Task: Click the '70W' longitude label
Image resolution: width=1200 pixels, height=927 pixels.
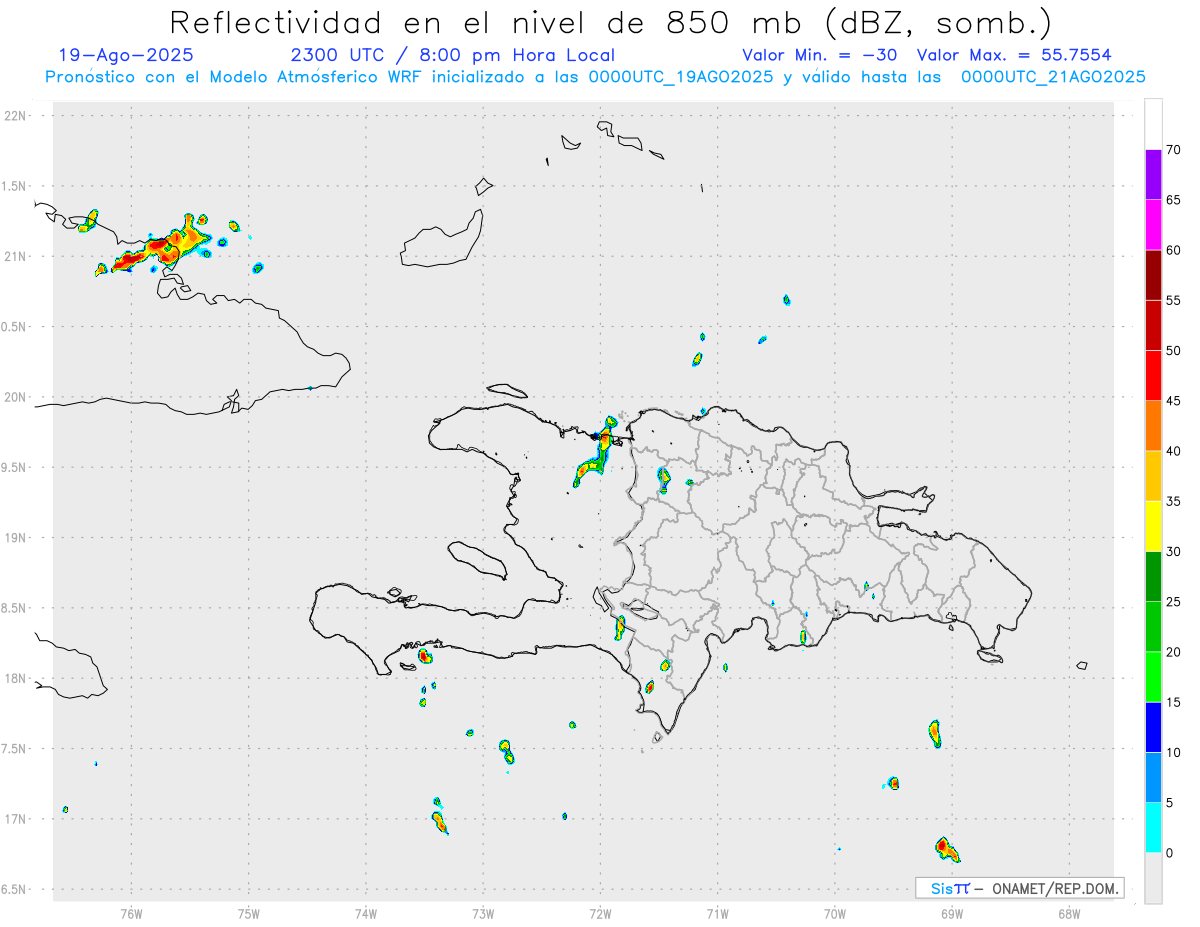Action: tap(835, 913)
